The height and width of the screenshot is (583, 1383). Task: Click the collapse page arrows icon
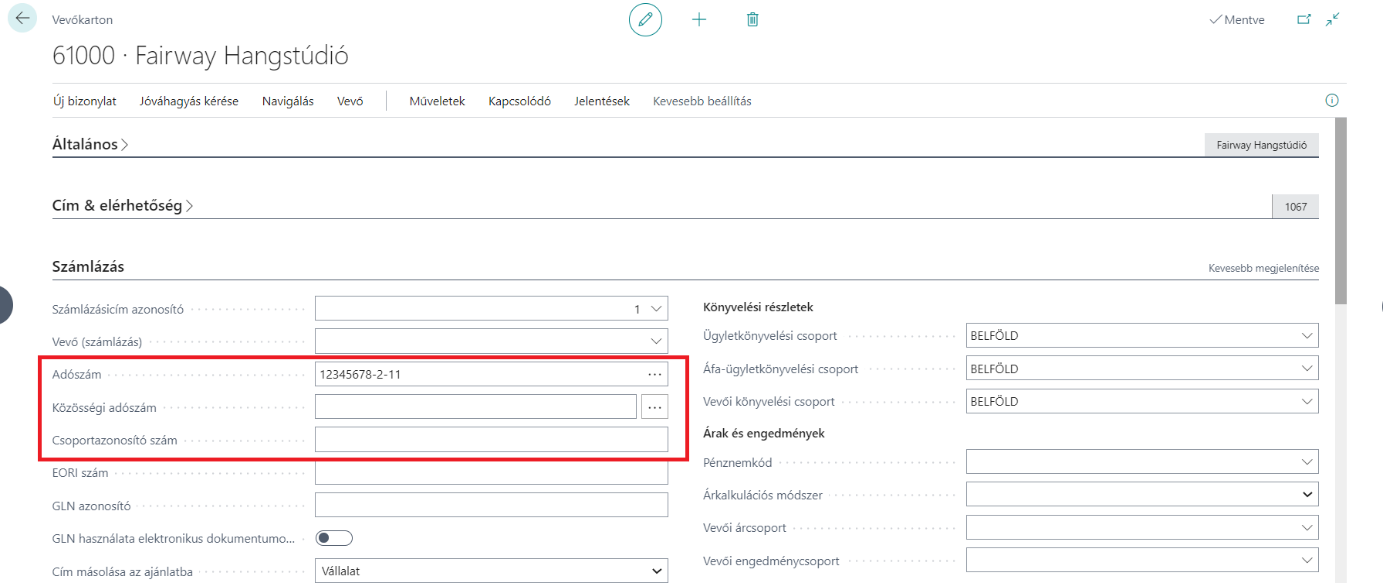pos(1333,19)
